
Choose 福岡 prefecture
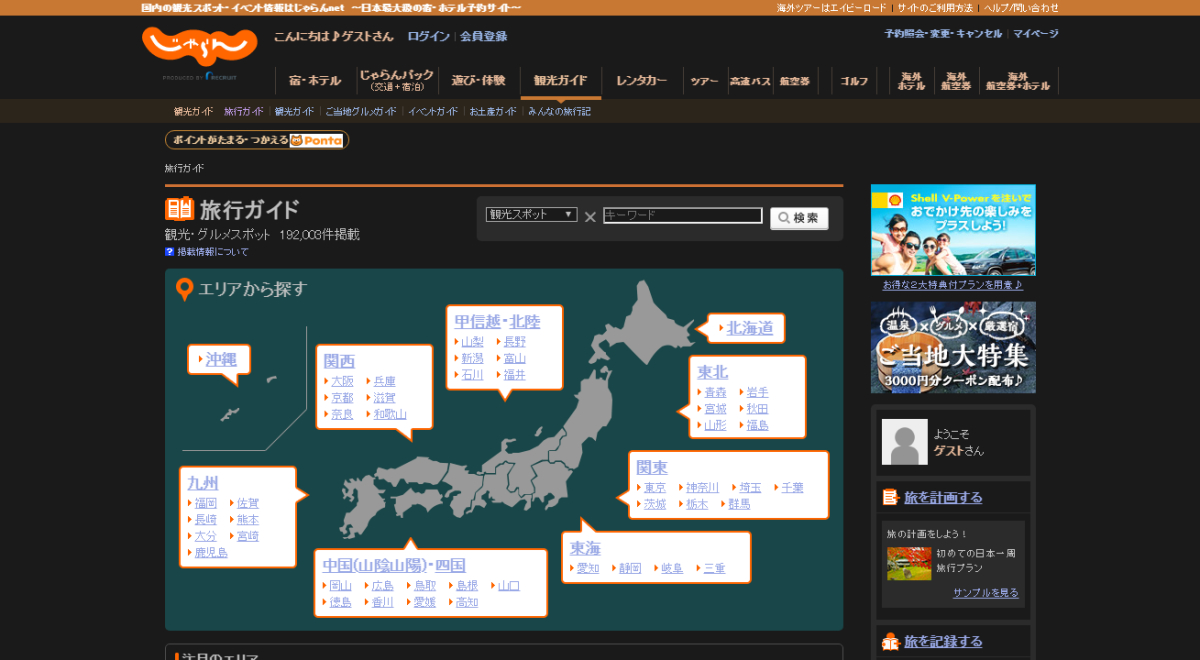(x=205, y=504)
